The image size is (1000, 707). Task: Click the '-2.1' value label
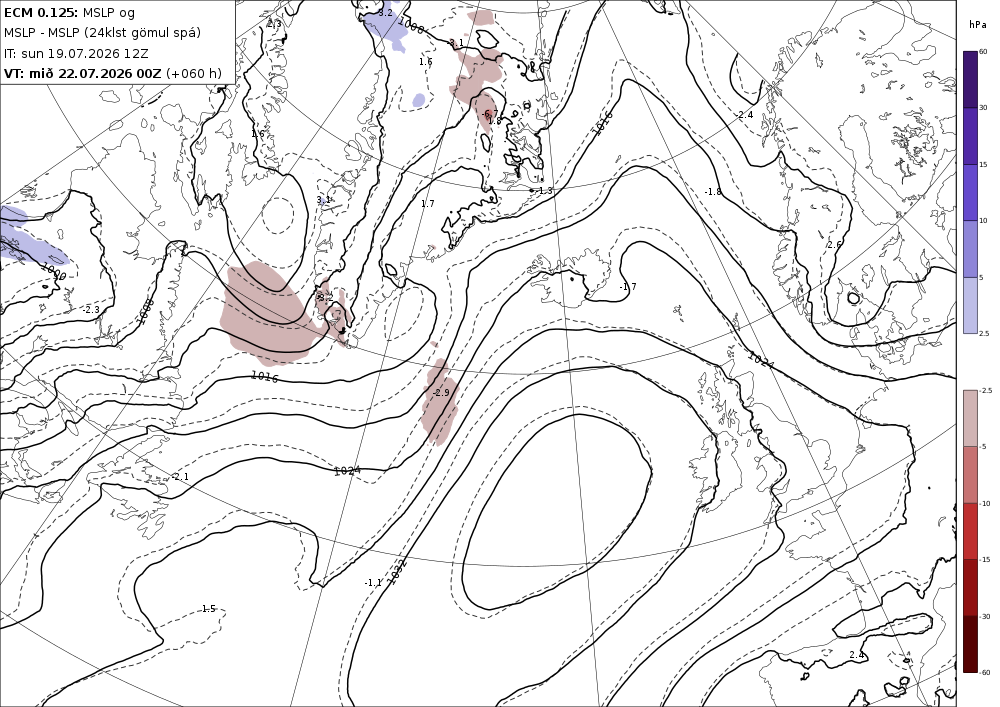click(180, 477)
